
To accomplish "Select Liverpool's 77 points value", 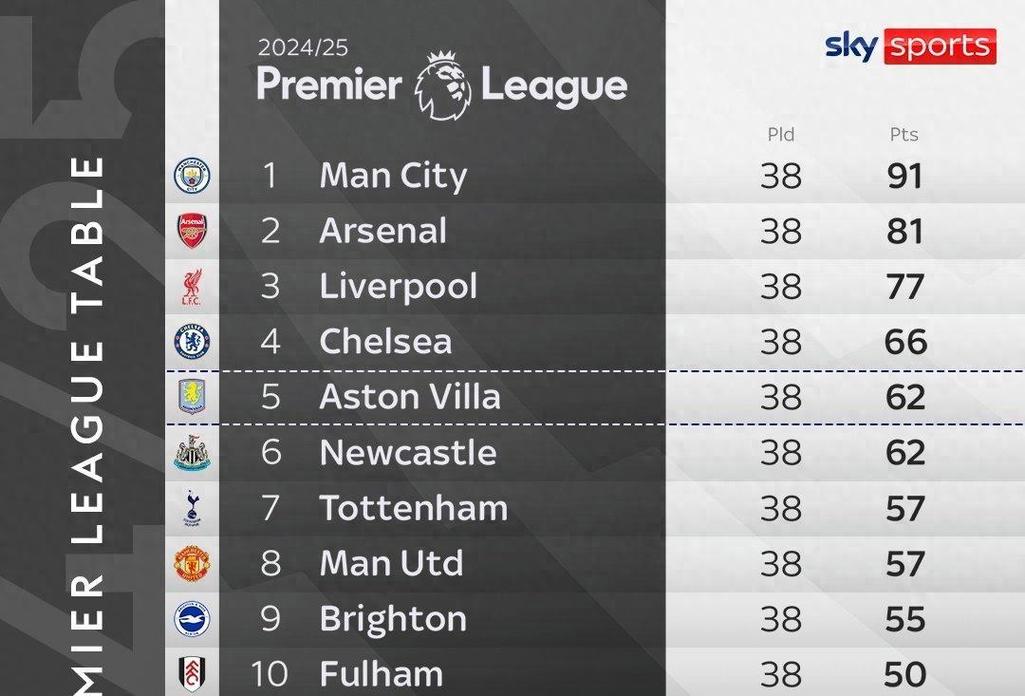I will pos(904,287).
